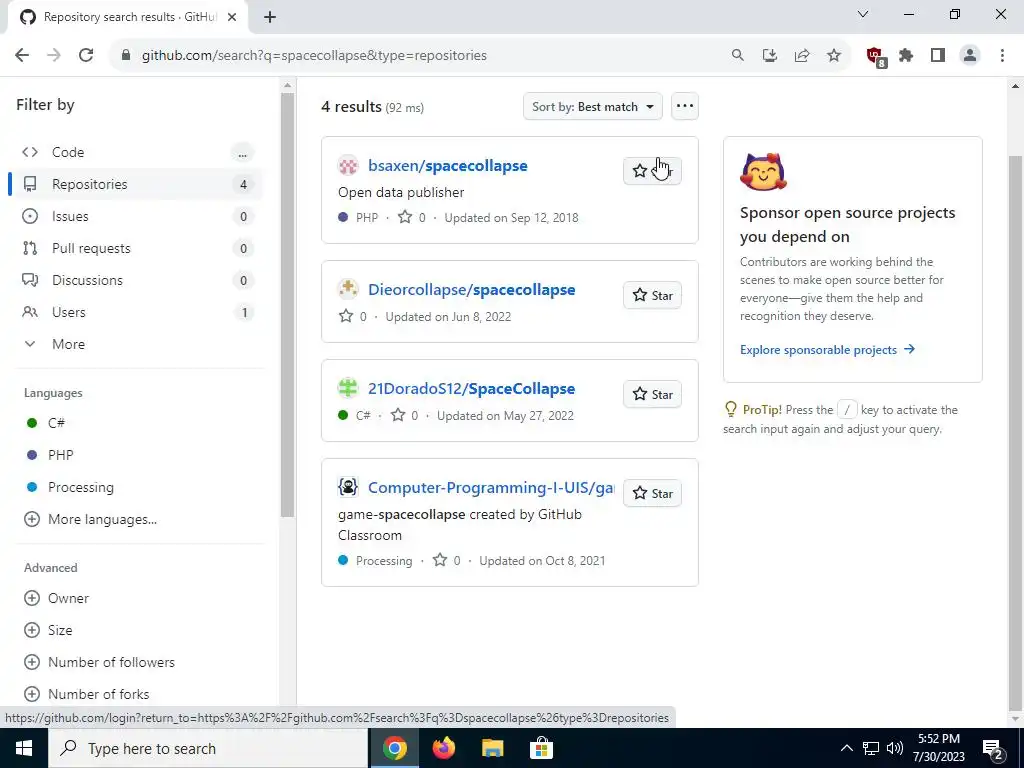Screen dimensions: 1024x768
Task: Star the Computer-Programming-I-UIS repository
Action: tap(652, 493)
